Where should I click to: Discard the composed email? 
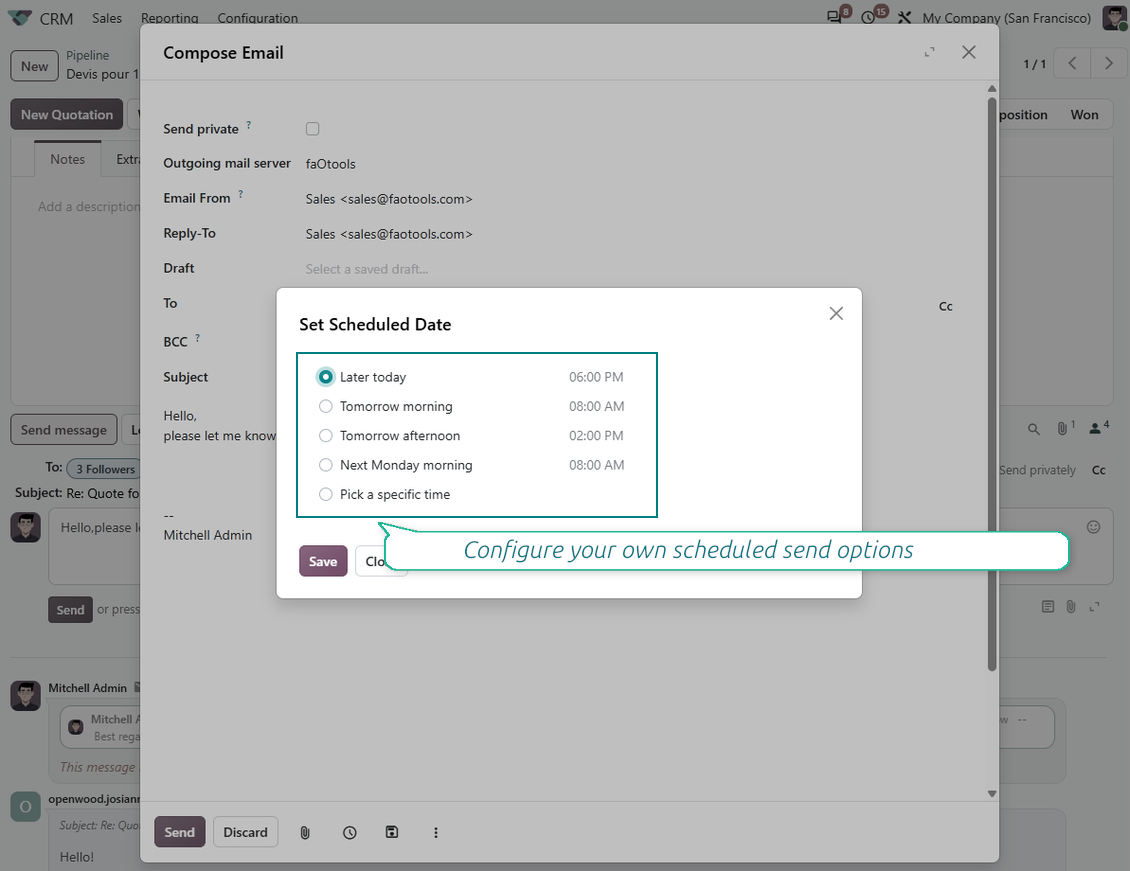[x=245, y=832]
